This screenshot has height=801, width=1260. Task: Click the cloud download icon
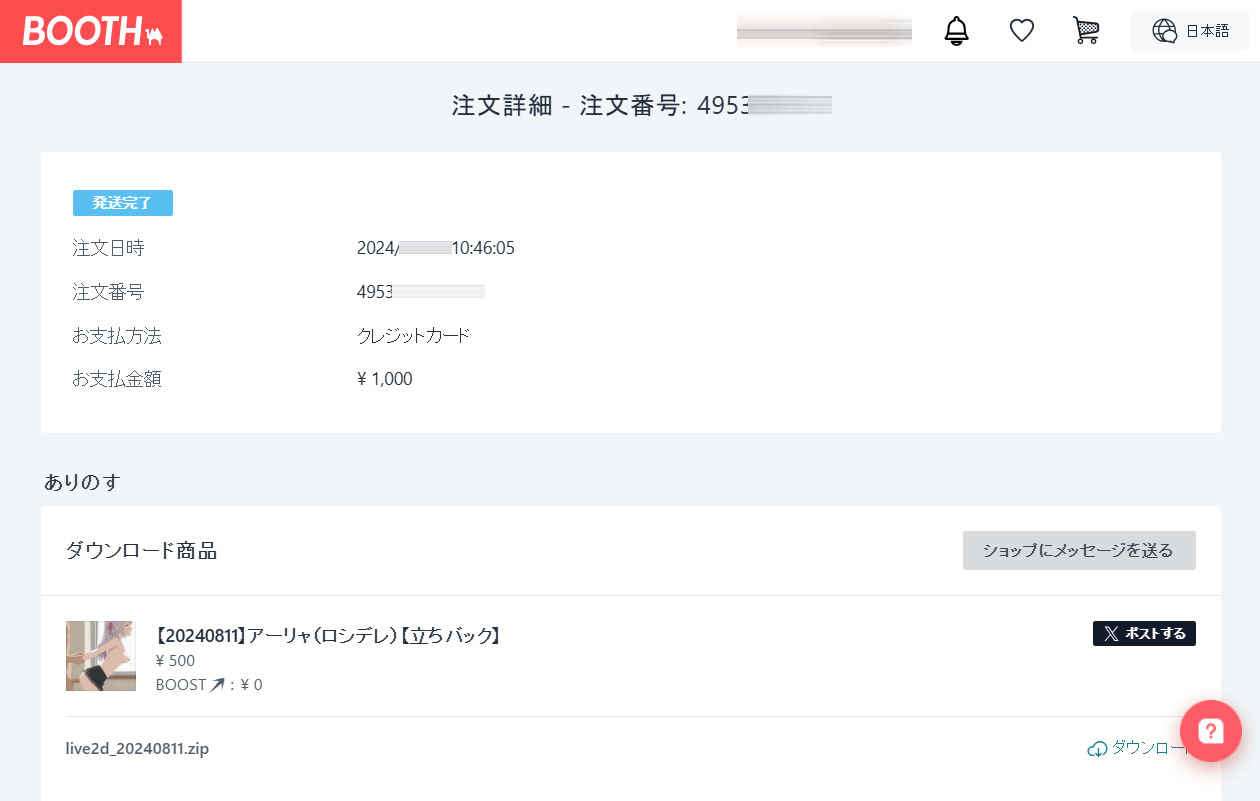1097,749
